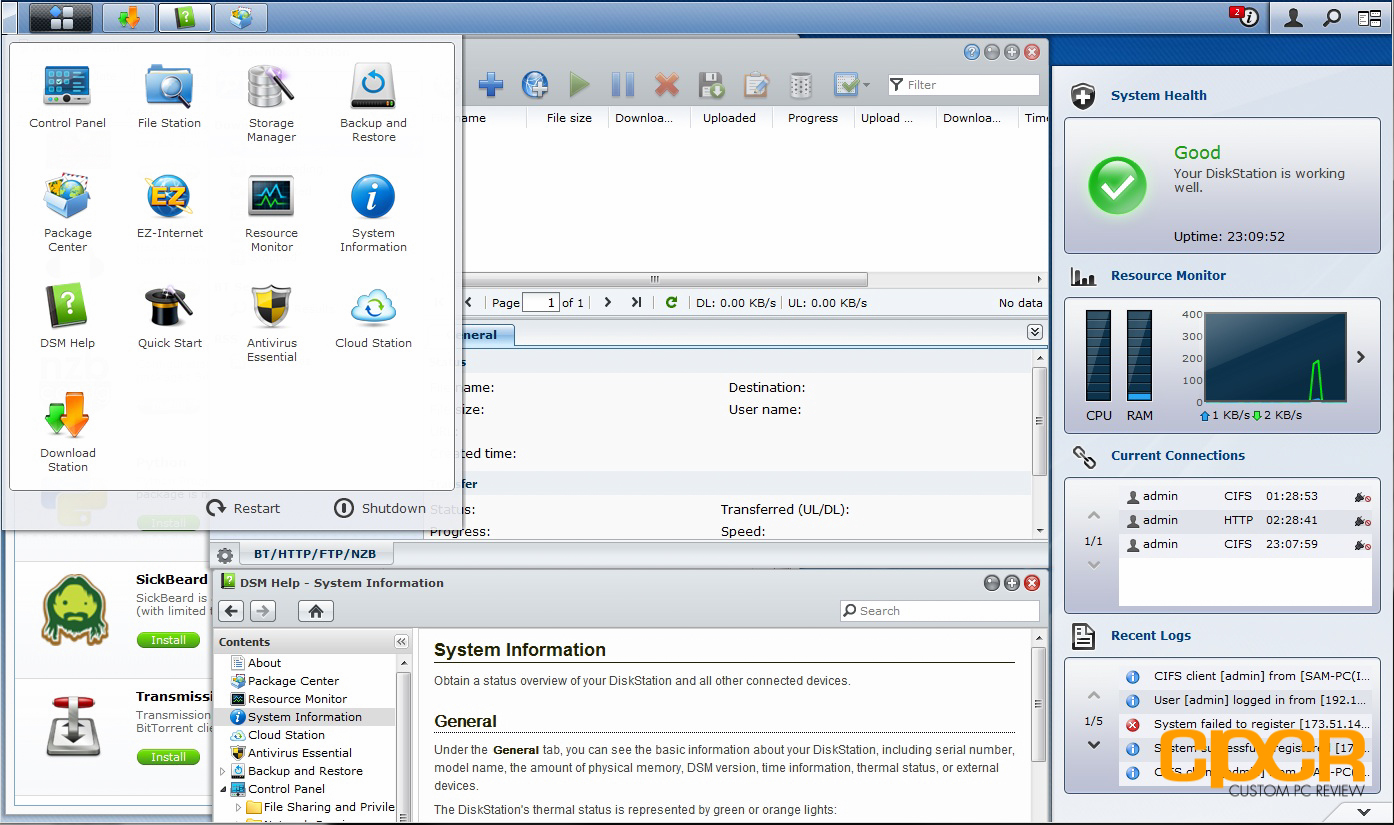Collapse Control Panel tree node
This screenshot has width=1394, height=825.
pyautogui.click(x=223, y=789)
